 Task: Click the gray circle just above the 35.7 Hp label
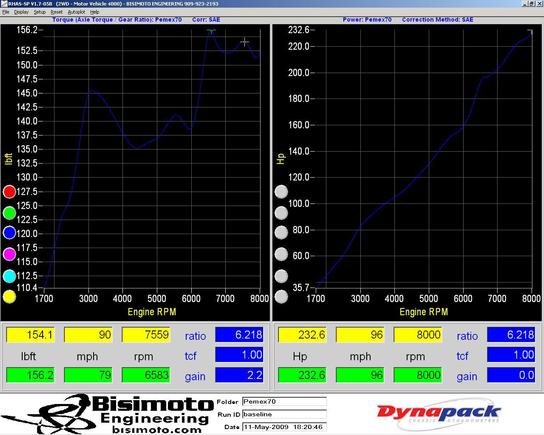[281, 276]
